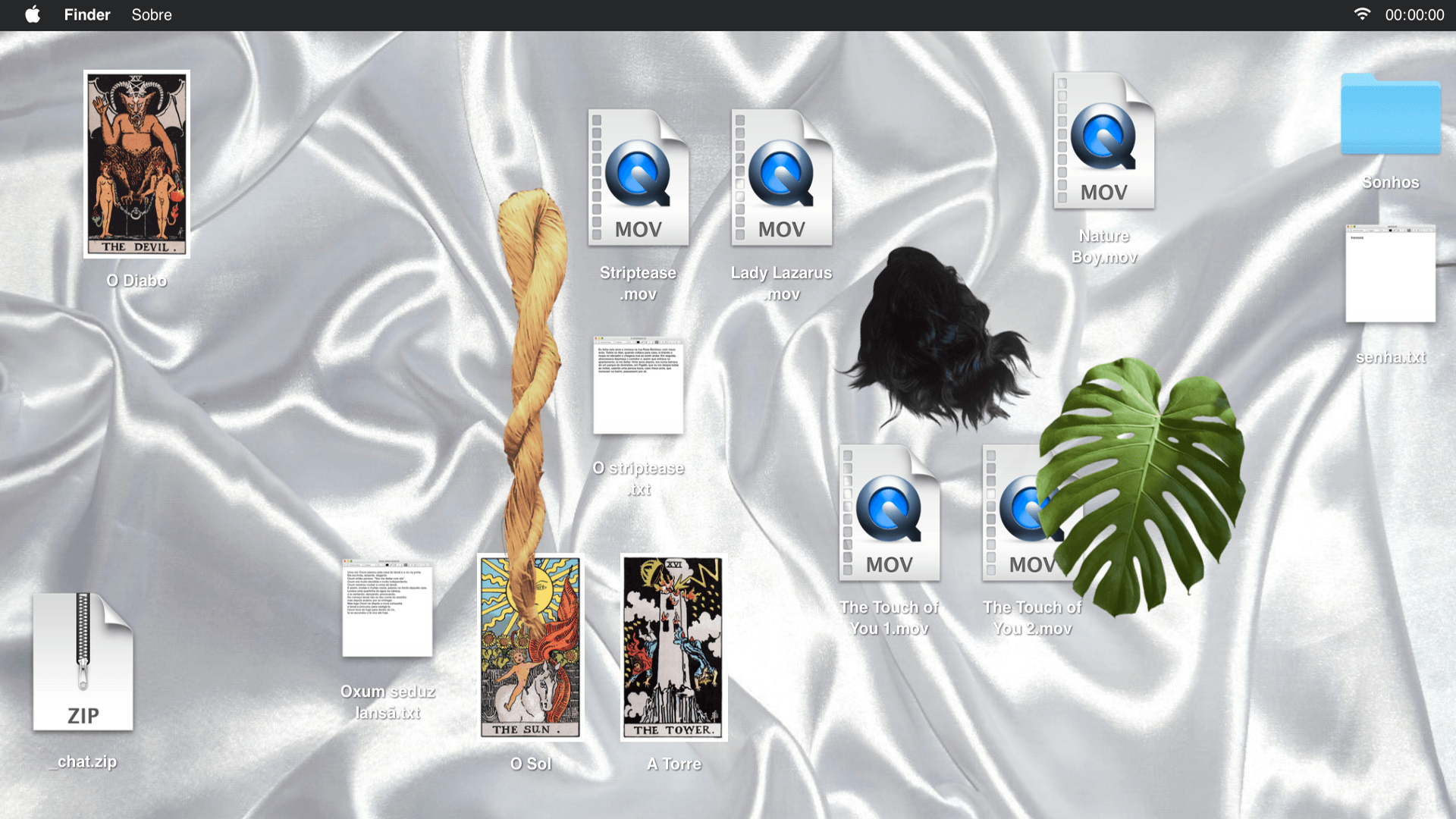The image size is (1456, 819).
Task: Select the "O Diabo" label
Action: [136, 281]
